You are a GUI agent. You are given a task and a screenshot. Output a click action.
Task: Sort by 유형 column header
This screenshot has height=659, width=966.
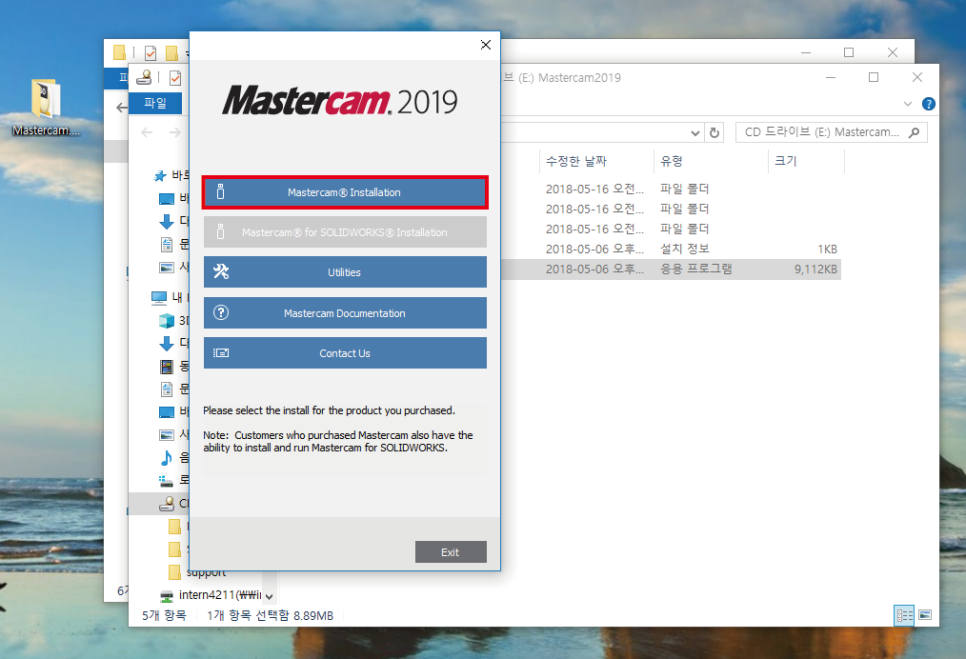point(672,161)
